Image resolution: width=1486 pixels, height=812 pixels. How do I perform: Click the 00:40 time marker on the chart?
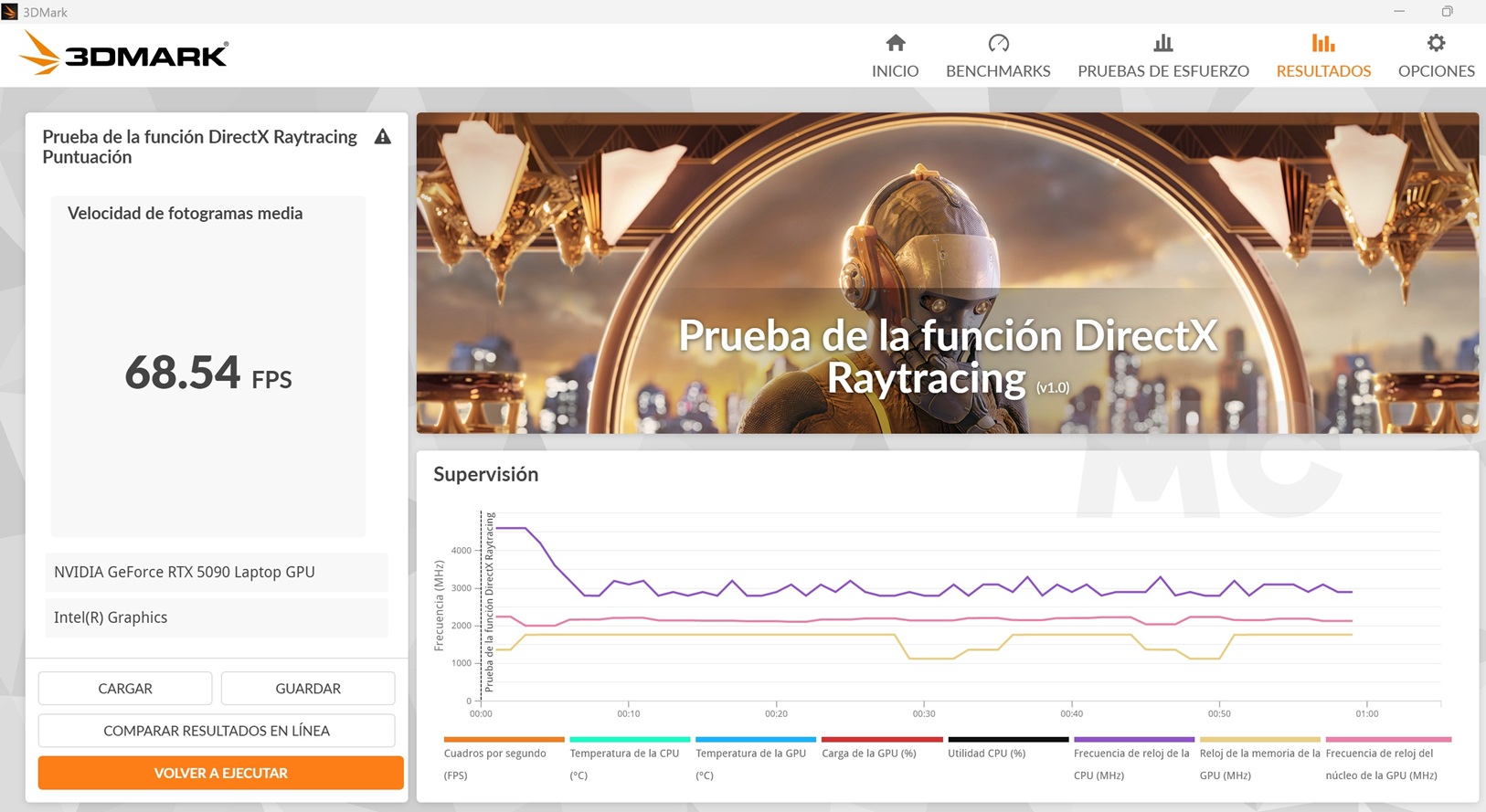(x=1072, y=713)
